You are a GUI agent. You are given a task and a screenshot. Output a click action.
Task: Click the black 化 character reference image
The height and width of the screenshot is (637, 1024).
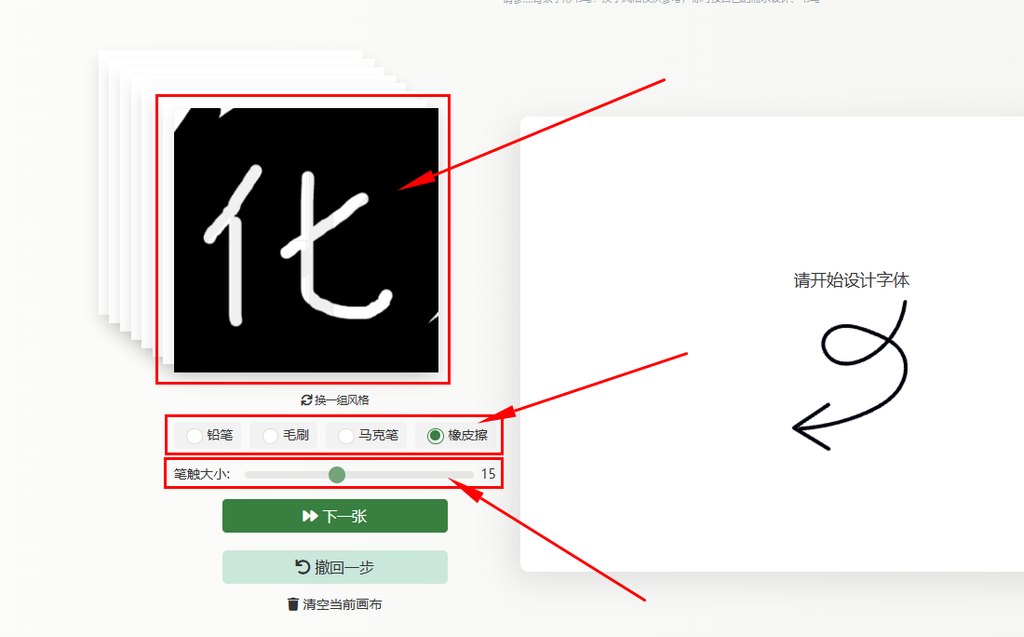(306, 240)
